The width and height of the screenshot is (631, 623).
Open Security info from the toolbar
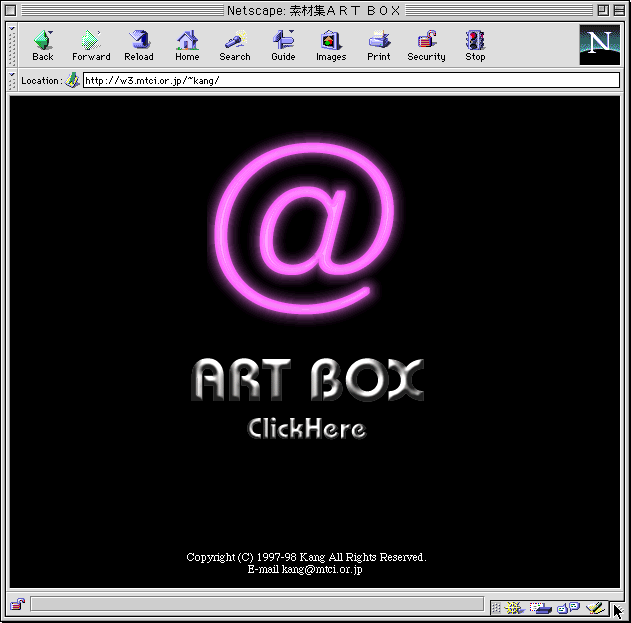coord(427,45)
